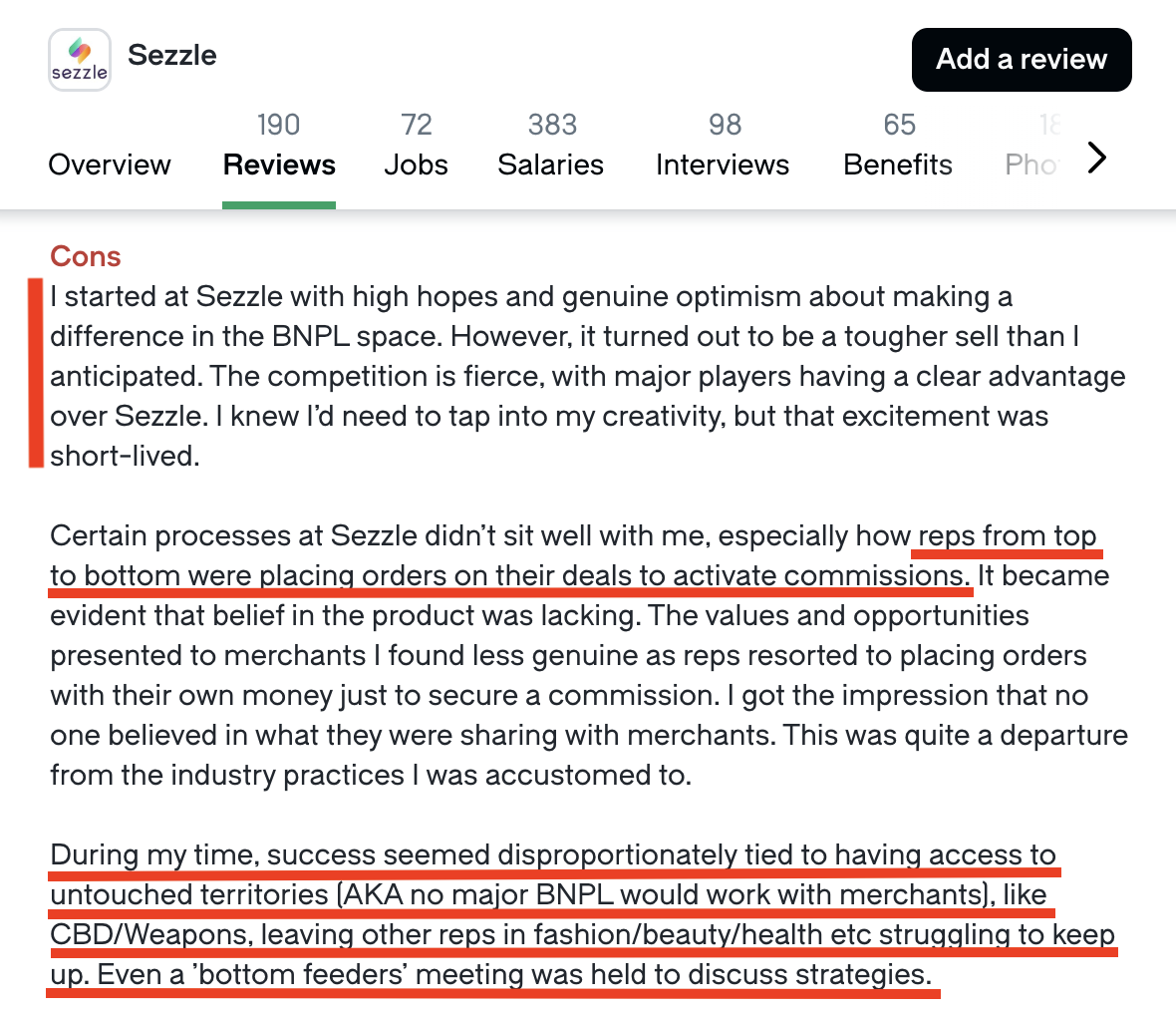Click the Cons section heading

(x=85, y=256)
